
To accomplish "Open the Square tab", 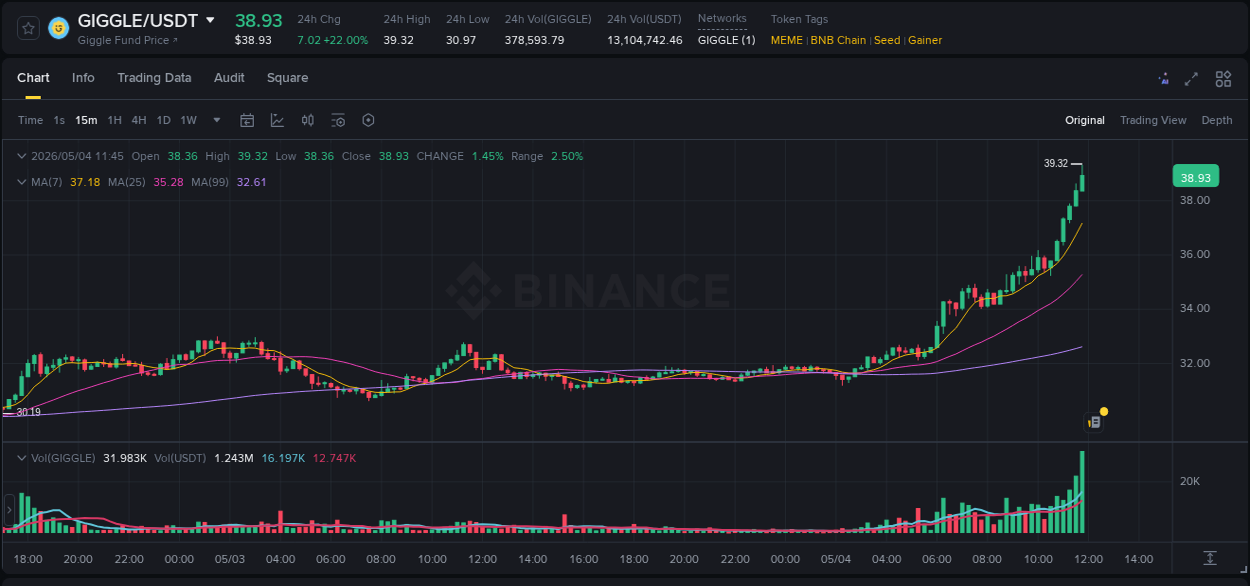I will pos(287,78).
